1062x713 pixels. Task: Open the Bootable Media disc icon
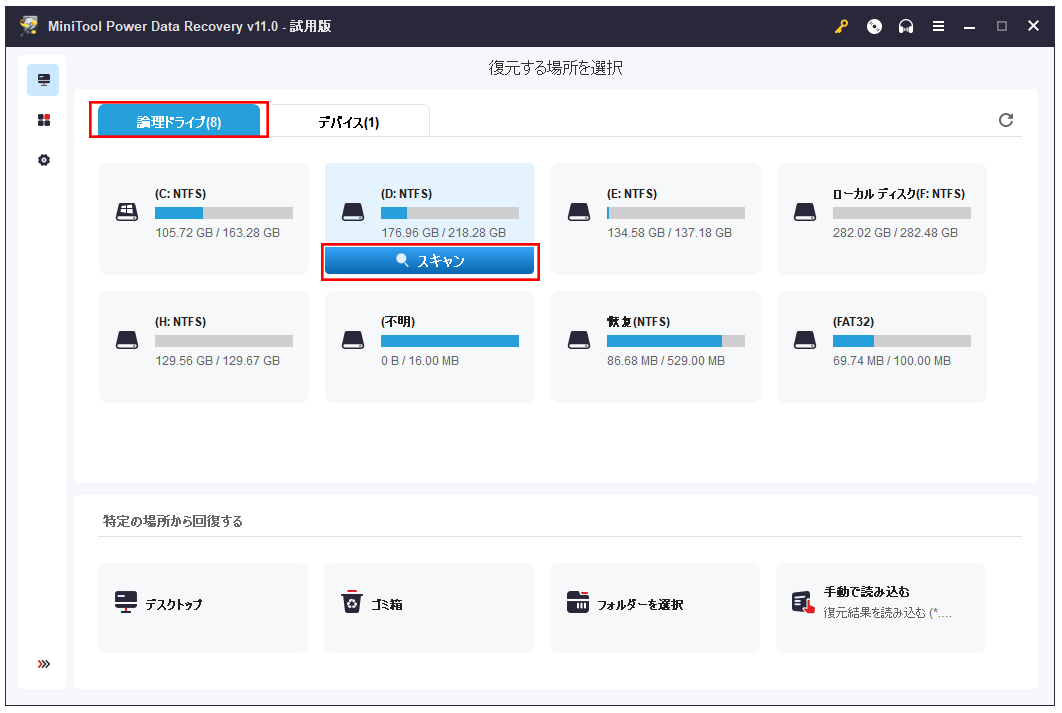[x=873, y=26]
